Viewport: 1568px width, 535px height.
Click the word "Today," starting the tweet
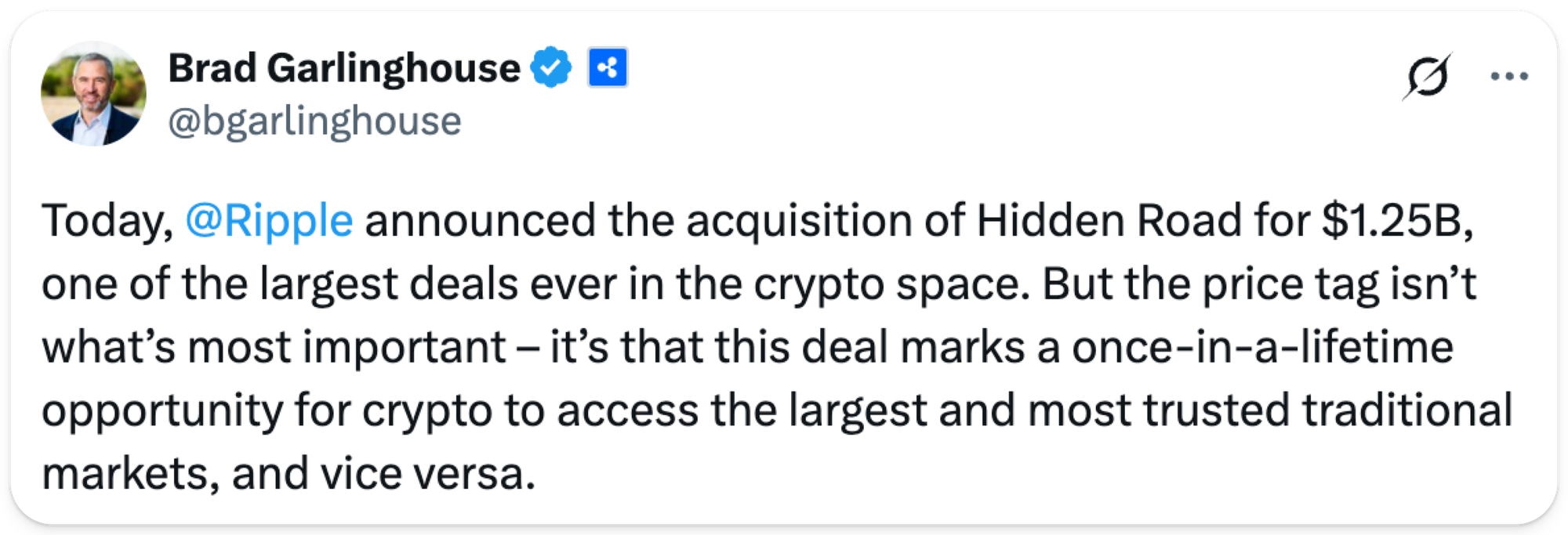tap(107, 221)
